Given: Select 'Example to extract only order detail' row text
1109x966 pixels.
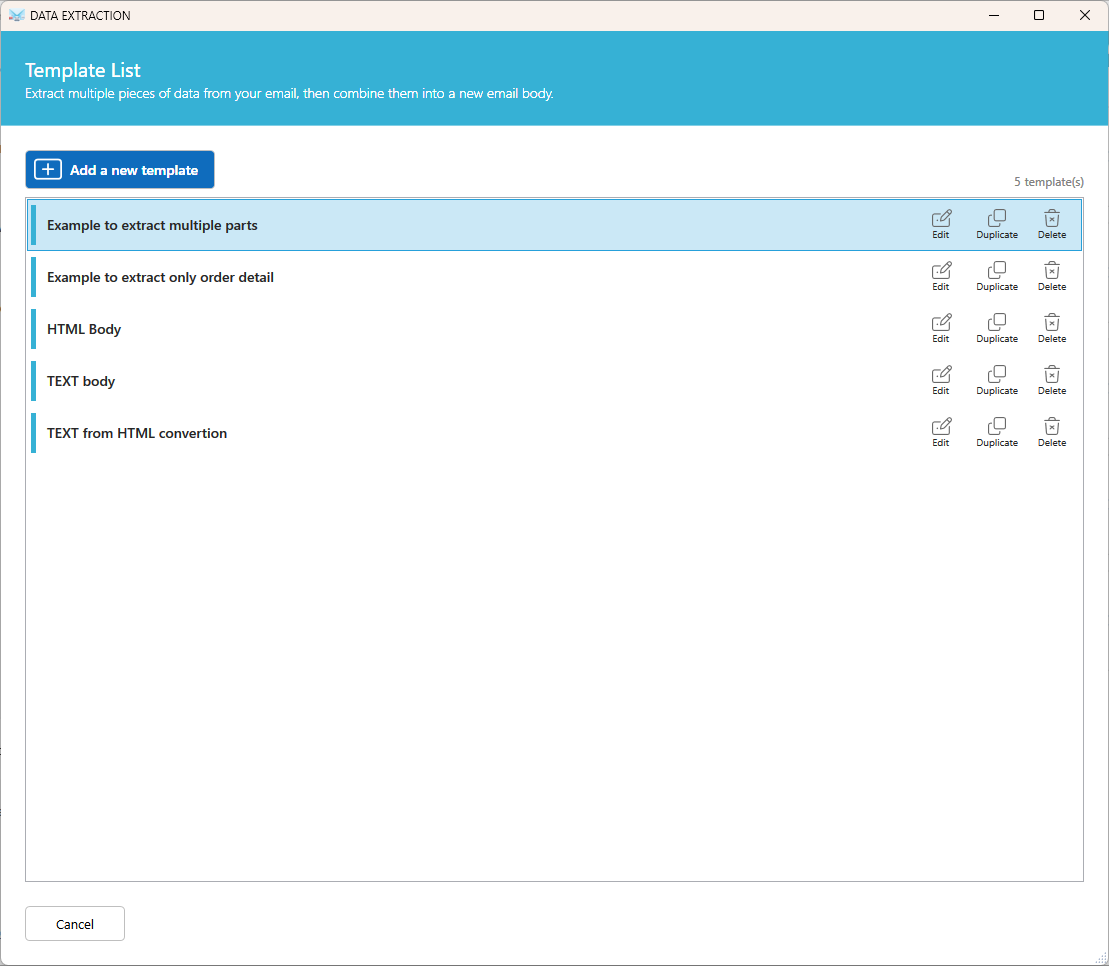Looking at the screenshot, I should pyautogui.click(x=161, y=277).
